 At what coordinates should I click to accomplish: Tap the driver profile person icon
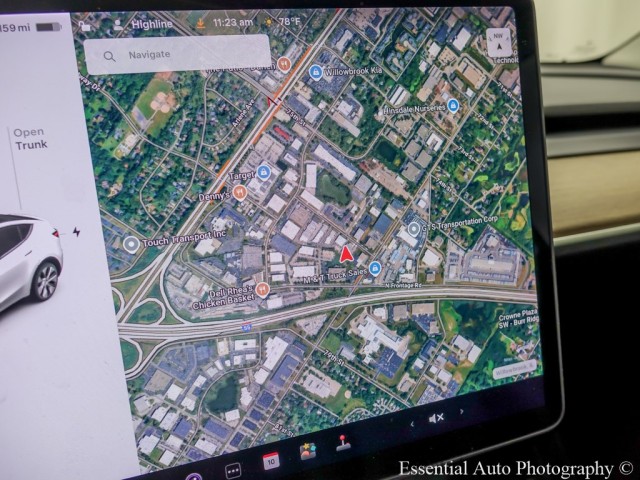tap(118, 25)
